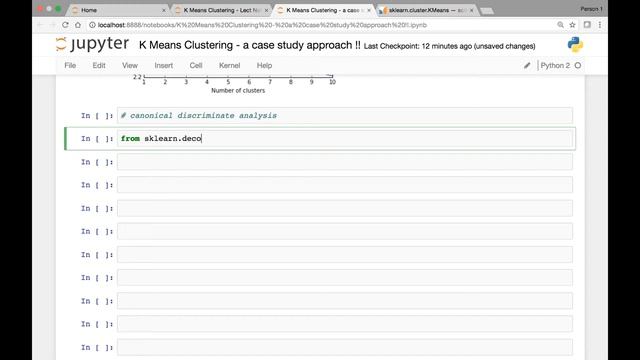Click the pencil edit-mode icon
Screen dimensions: 640x360
527,65
